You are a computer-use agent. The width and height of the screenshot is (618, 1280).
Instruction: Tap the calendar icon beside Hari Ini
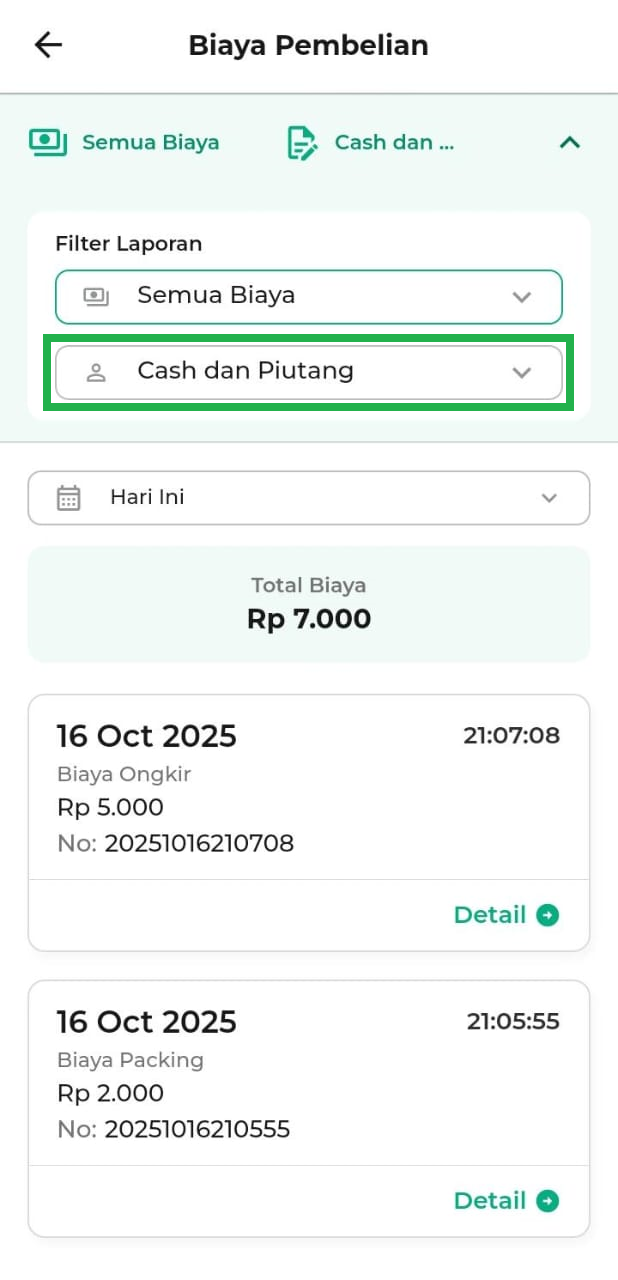click(68, 498)
